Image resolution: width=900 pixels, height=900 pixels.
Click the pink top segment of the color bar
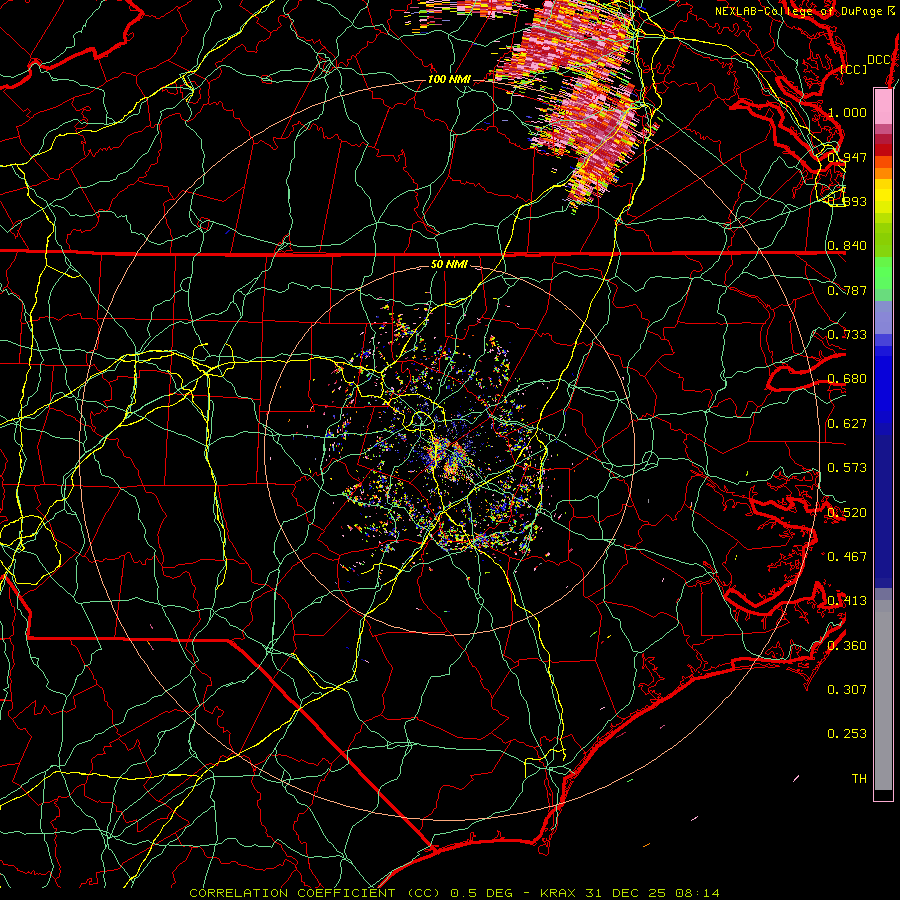point(883,107)
